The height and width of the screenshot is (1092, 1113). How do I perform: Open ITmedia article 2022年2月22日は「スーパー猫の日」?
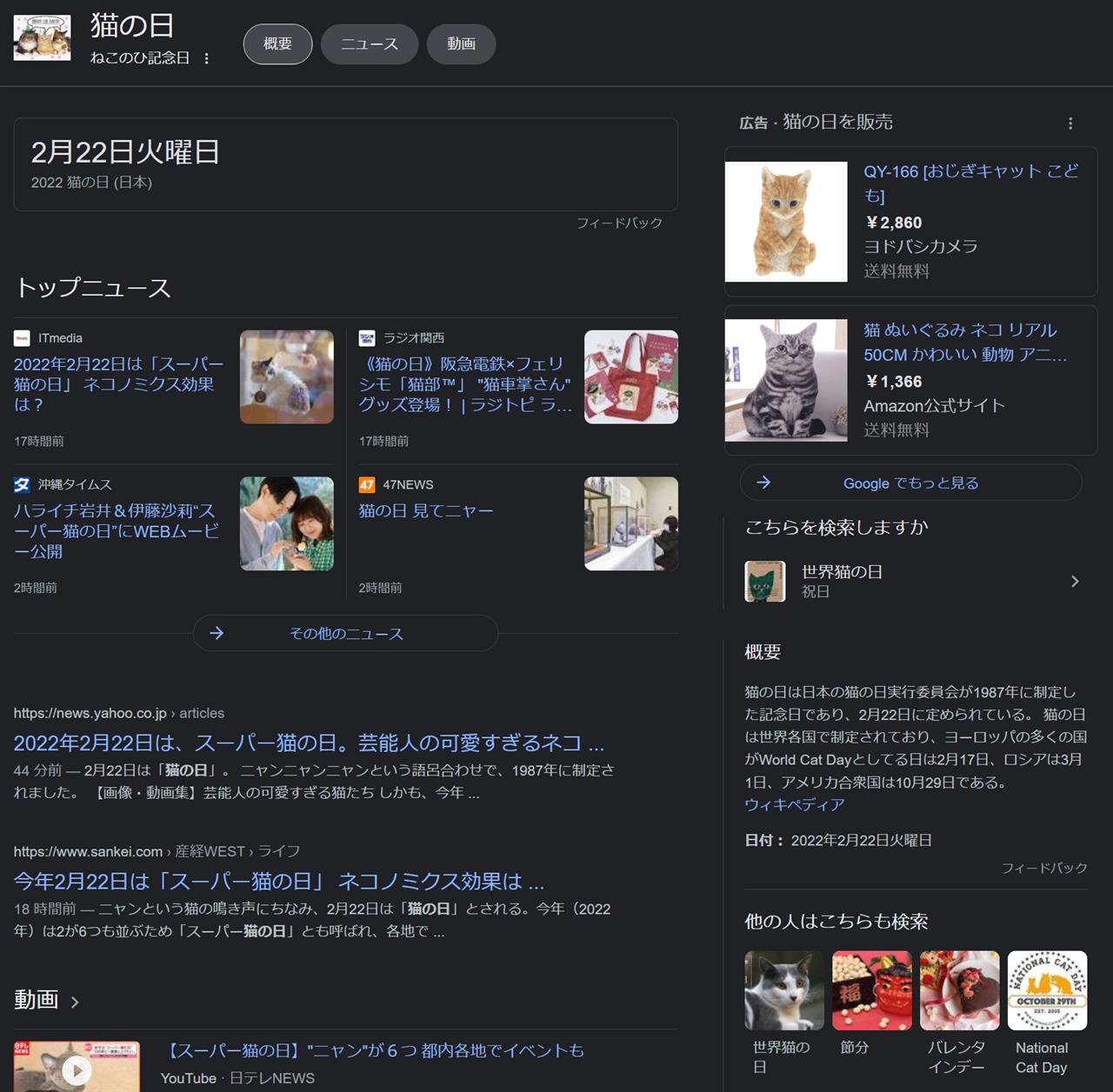point(119,384)
